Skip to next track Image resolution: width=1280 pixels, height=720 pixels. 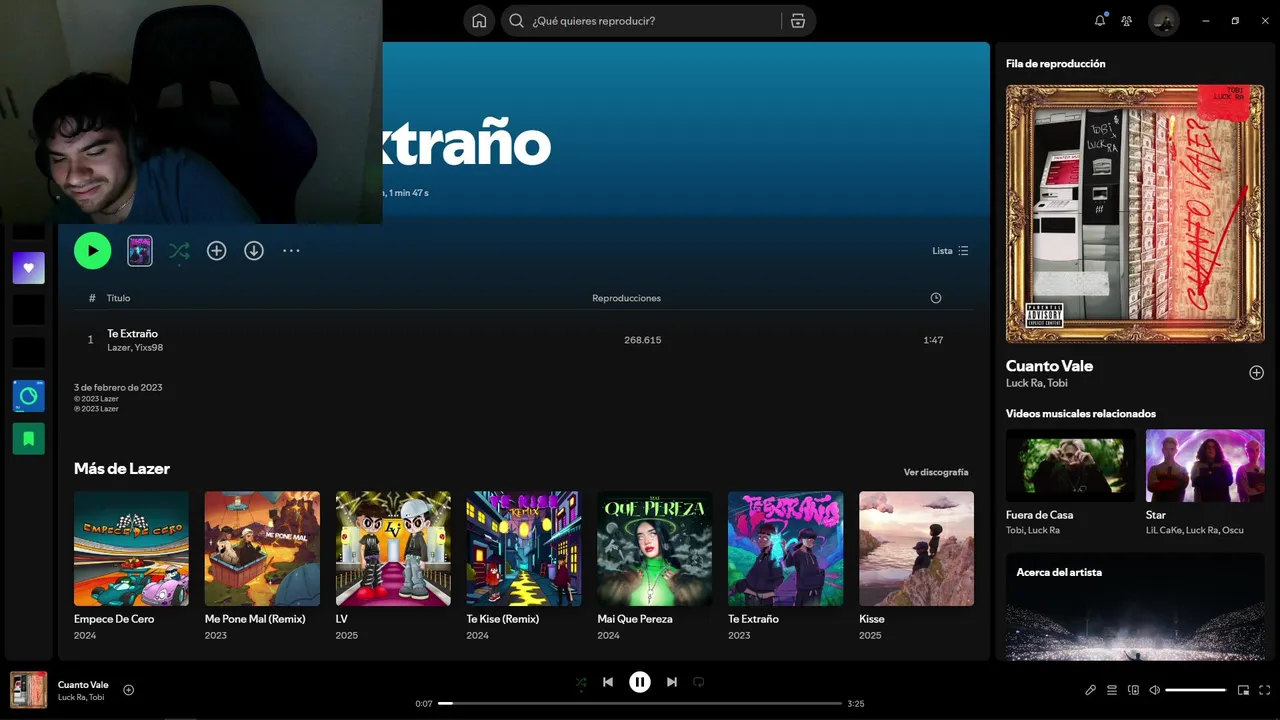pyautogui.click(x=672, y=682)
